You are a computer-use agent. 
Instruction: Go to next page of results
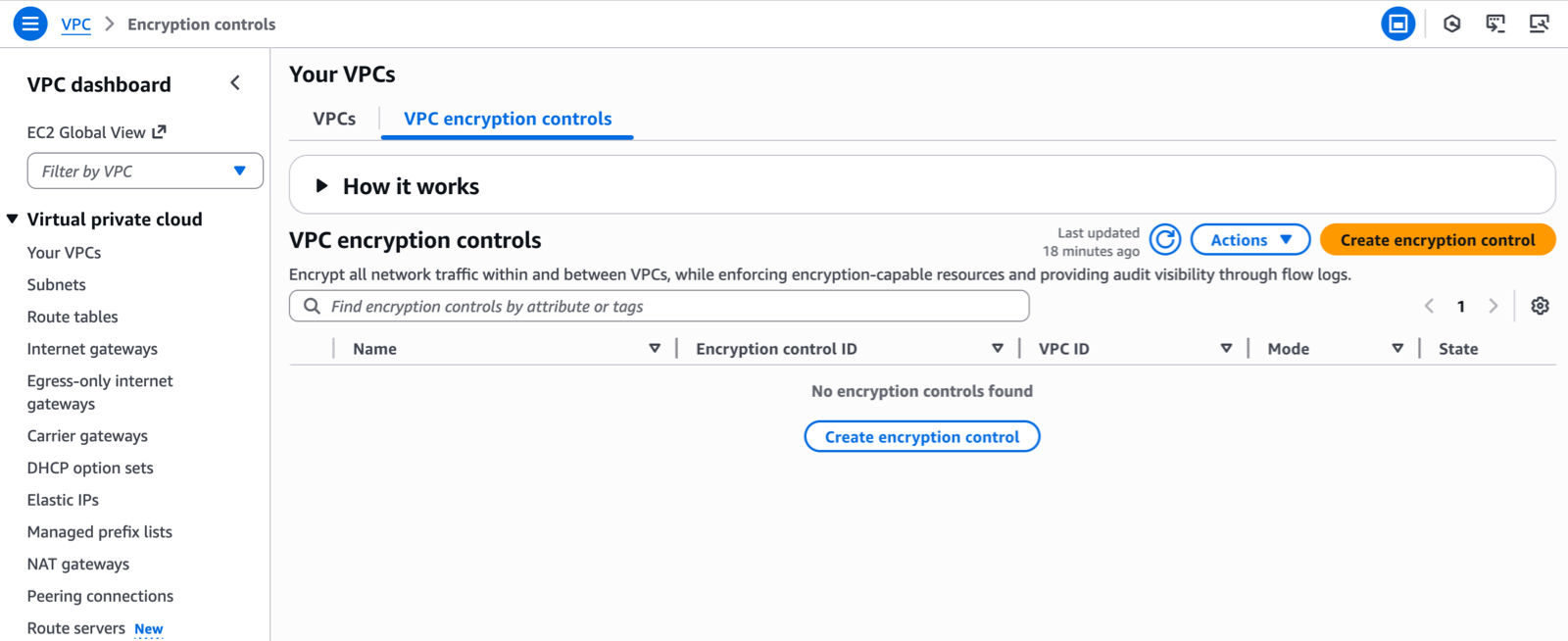point(1493,306)
